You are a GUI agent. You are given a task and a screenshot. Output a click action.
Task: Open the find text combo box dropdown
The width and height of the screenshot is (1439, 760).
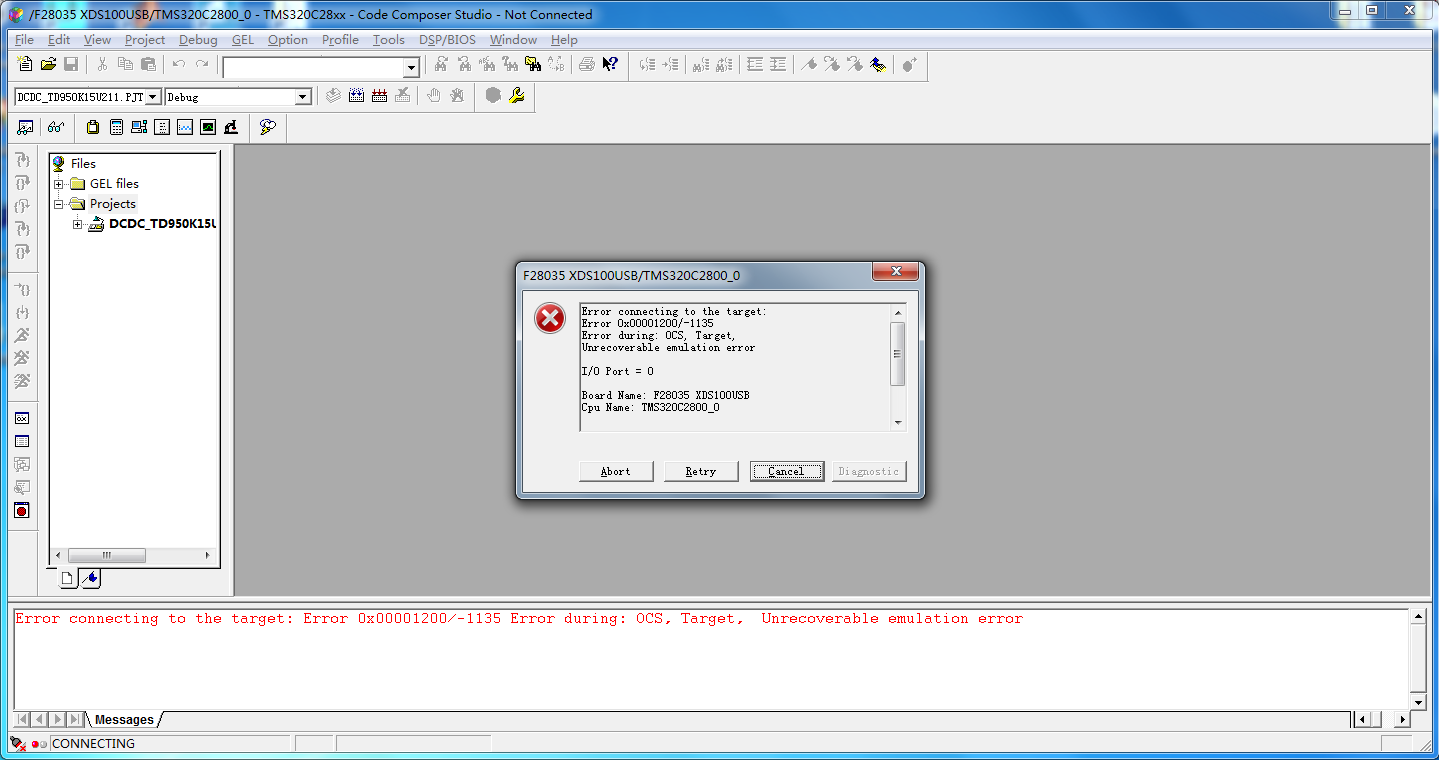[411, 67]
